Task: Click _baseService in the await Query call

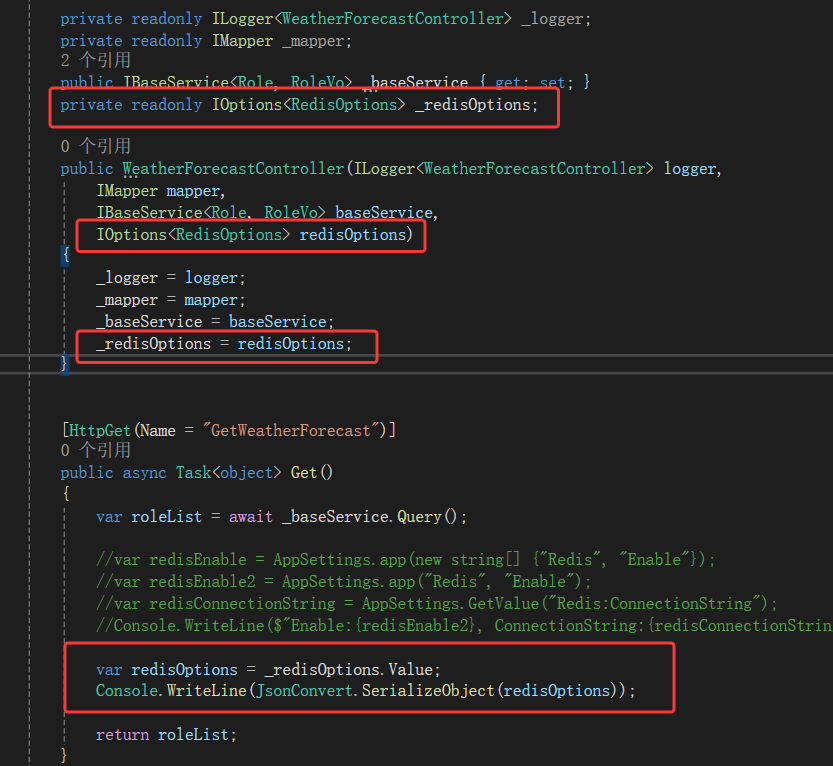Action: click(335, 517)
